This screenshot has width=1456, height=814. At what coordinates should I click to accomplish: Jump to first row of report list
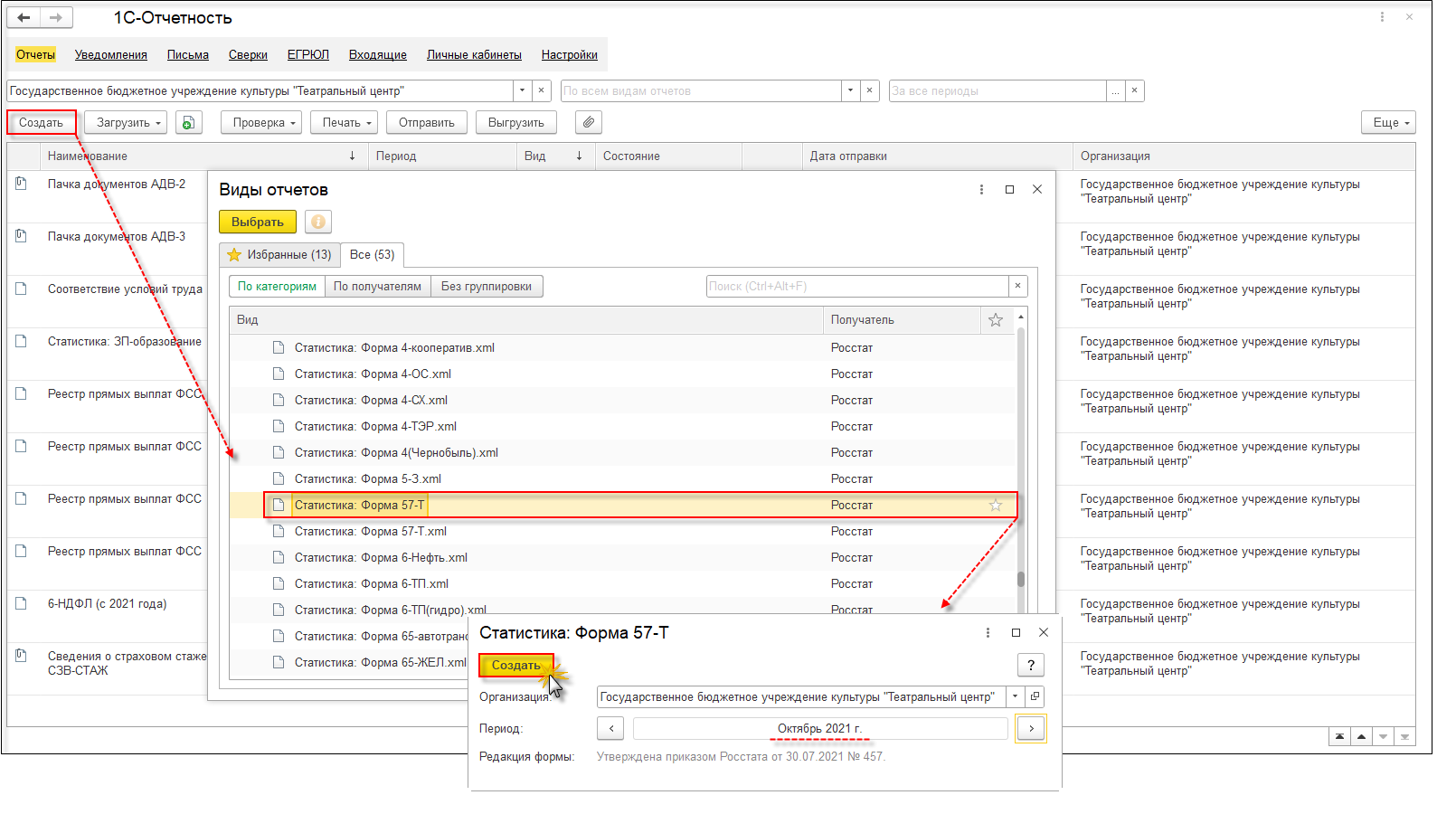click(x=1339, y=736)
